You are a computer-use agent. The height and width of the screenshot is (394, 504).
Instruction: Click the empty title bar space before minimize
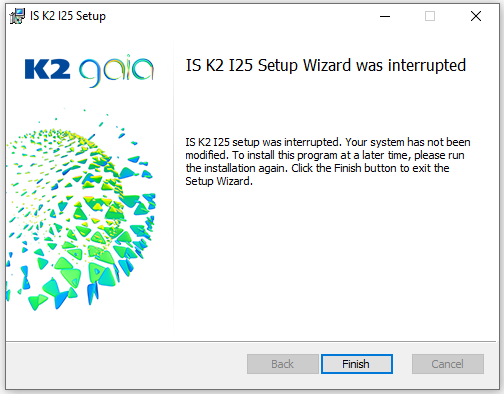point(240,16)
